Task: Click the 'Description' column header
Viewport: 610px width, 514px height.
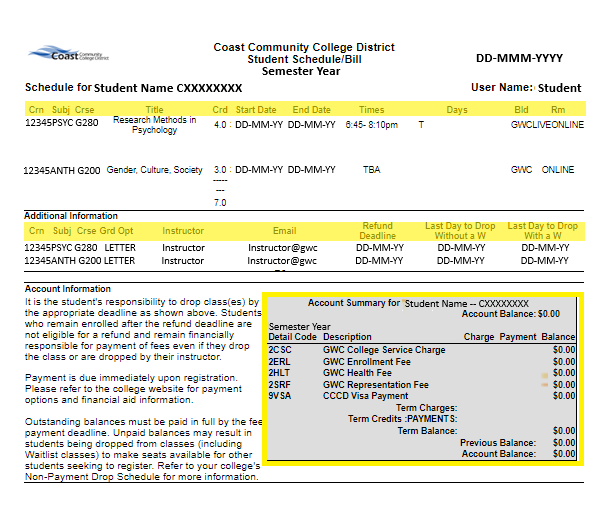Action: click(x=347, y=337)
